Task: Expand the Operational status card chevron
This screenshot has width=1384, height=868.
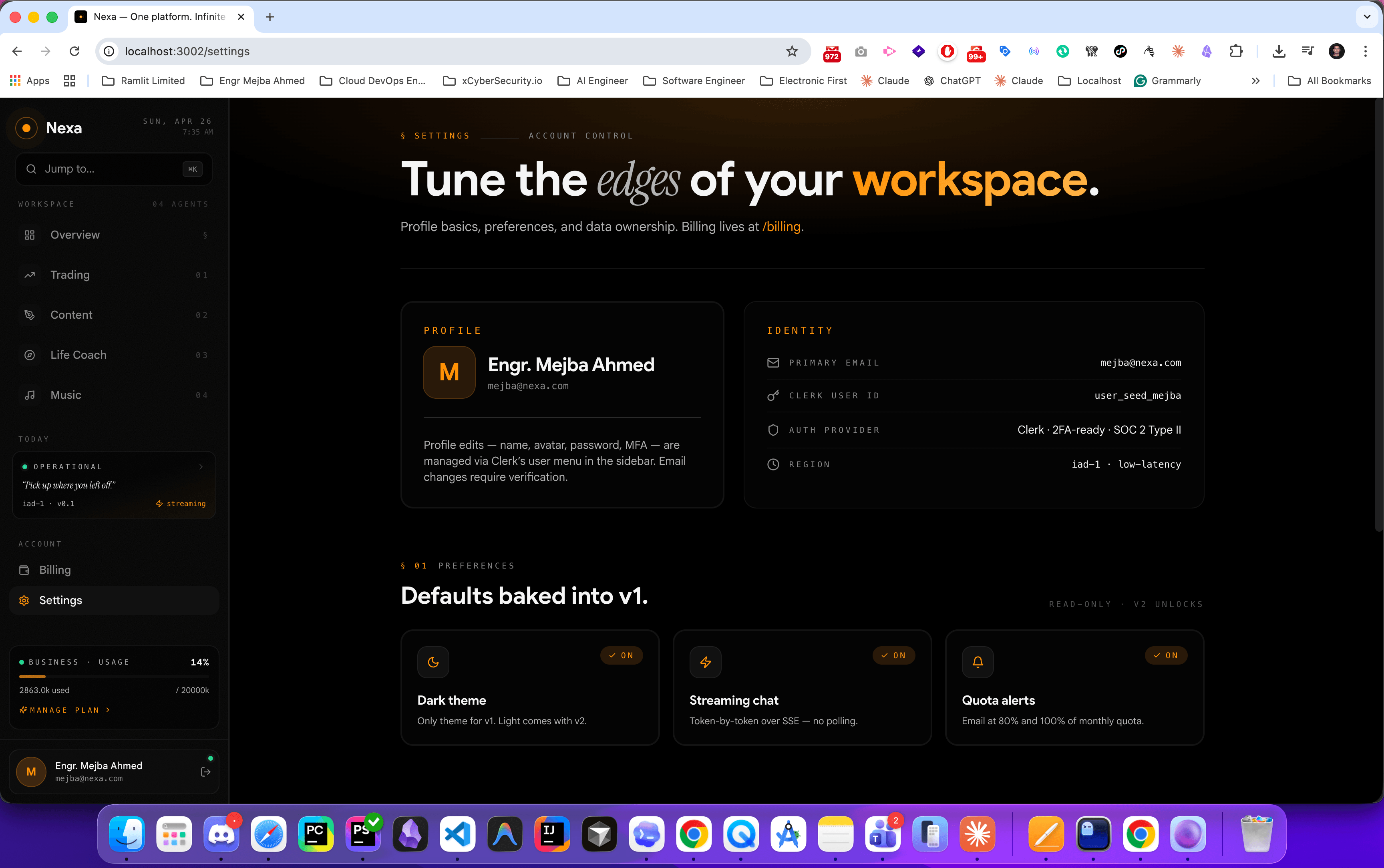Action: pos(201,467)
